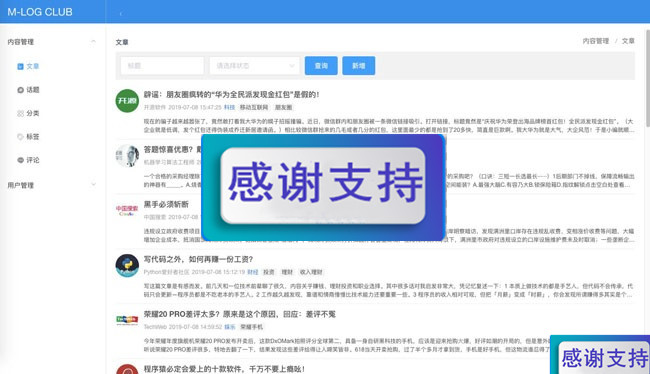Screen dimensions: 650x374
Task: Open the 答题惊喜优惠 article title
Action: (172, 149)
